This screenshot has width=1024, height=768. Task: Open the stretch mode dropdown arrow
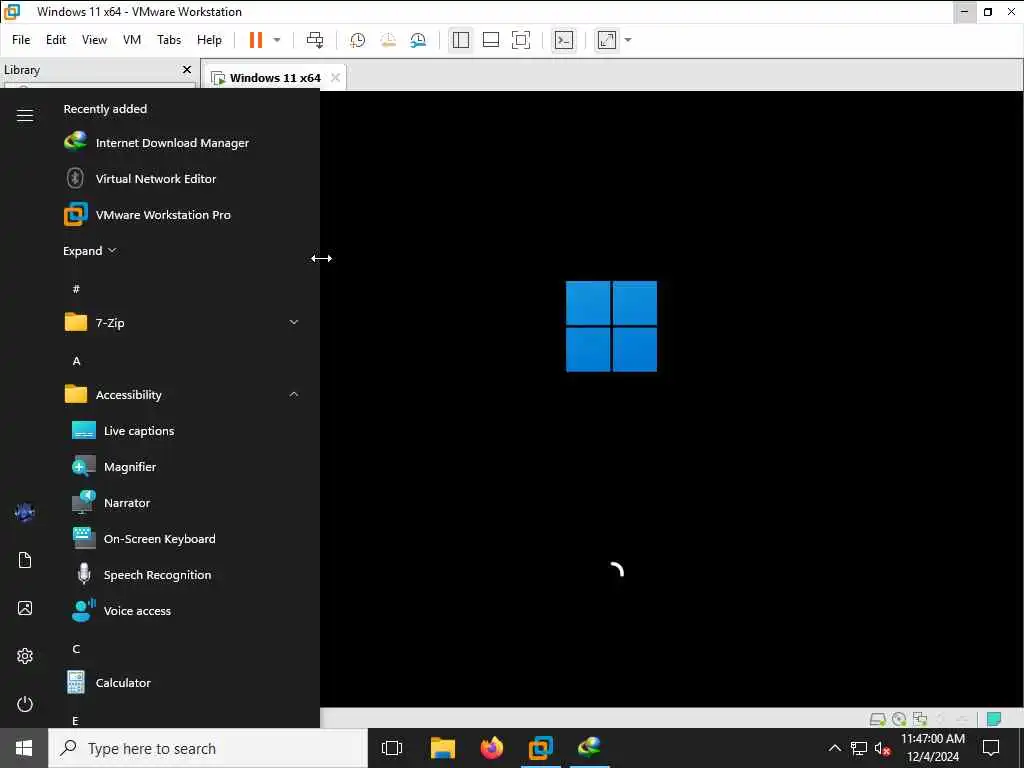coord(628,40)
